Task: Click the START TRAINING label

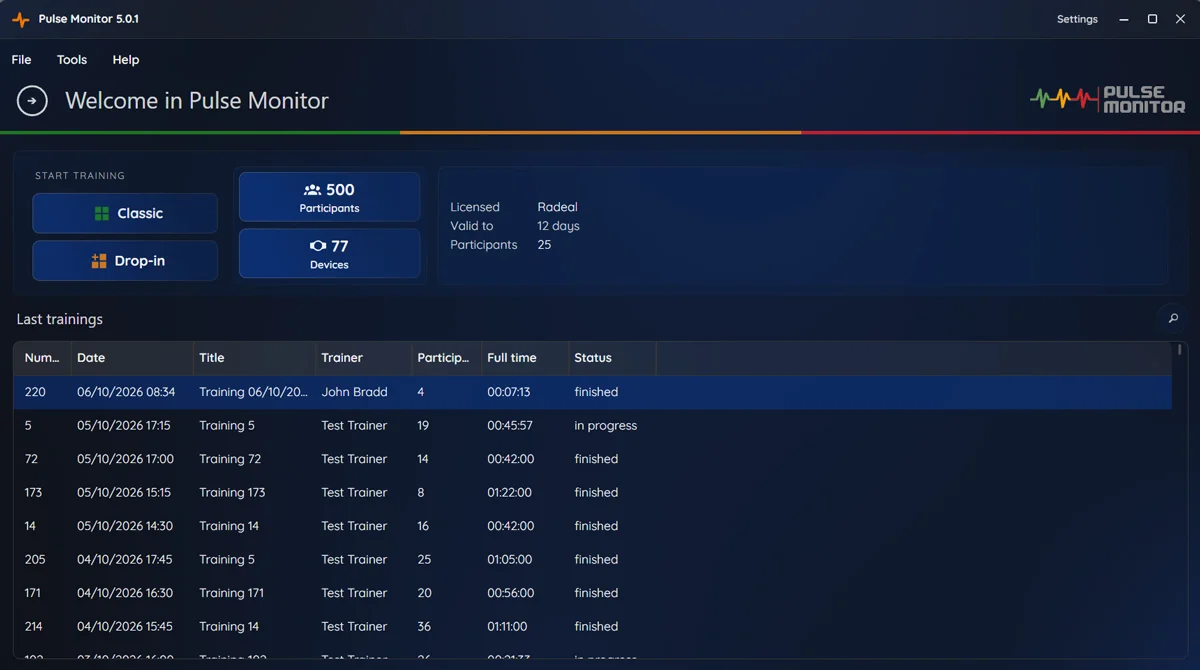Action: coord(80,176)
